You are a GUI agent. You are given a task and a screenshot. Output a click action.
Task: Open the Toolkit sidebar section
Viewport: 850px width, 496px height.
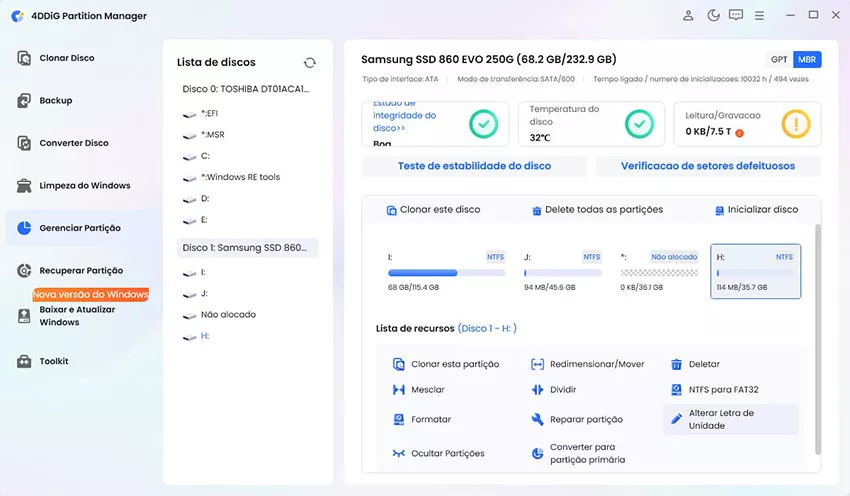click(x=43, y=361)
